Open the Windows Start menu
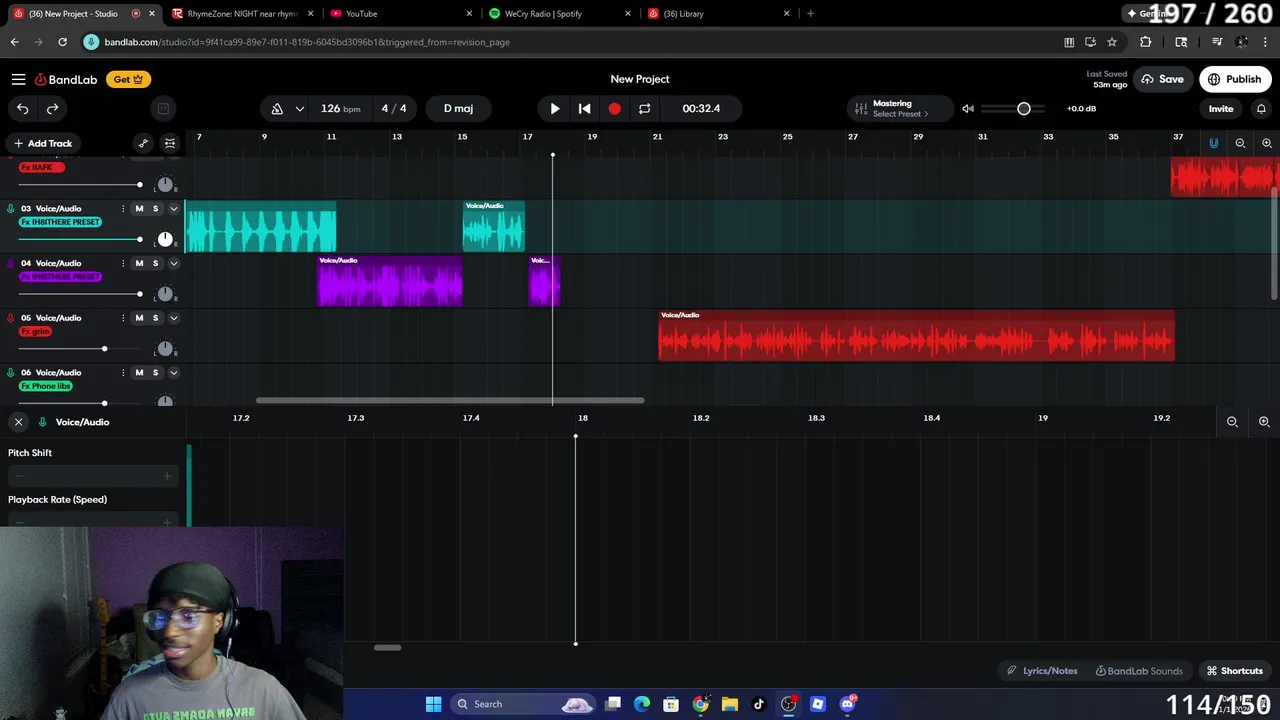Image resolution: width=1280 pixels, height=720 pixels. coord(433,704)
